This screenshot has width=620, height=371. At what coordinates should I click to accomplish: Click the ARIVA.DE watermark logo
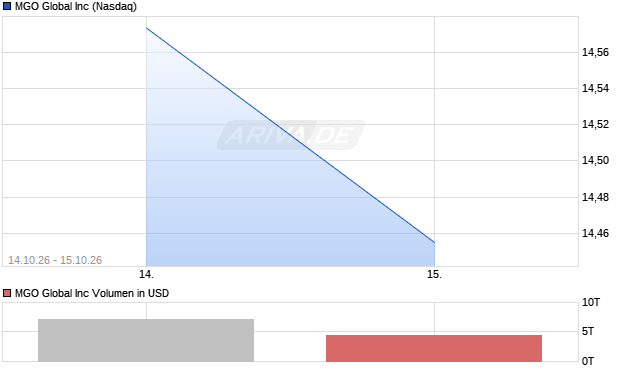(x=291, y=135)
